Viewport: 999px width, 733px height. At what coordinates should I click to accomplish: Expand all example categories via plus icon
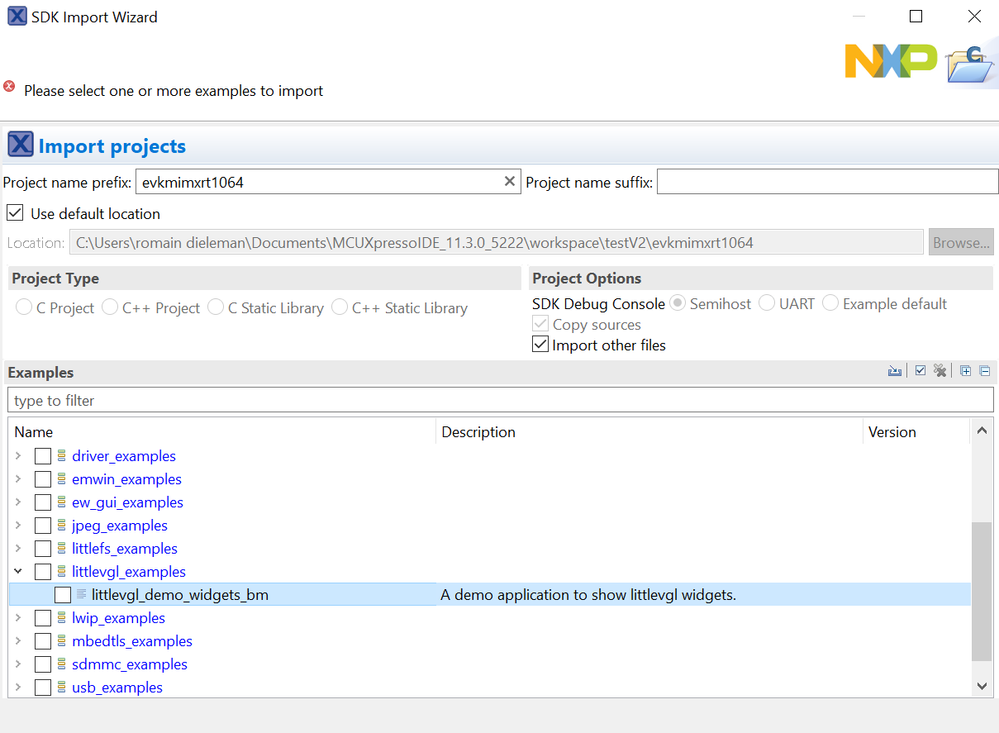point(965,370)
